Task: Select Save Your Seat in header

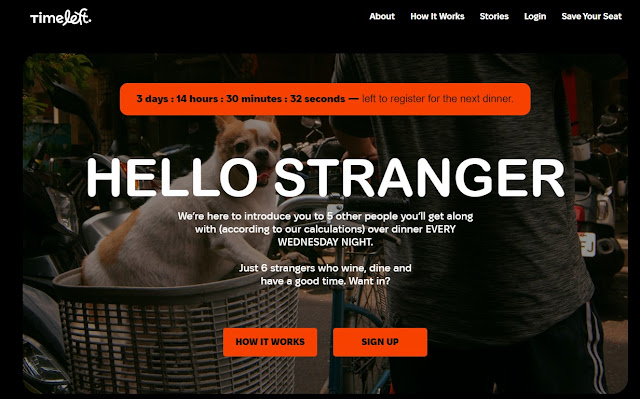Action: tap(591, 16)
